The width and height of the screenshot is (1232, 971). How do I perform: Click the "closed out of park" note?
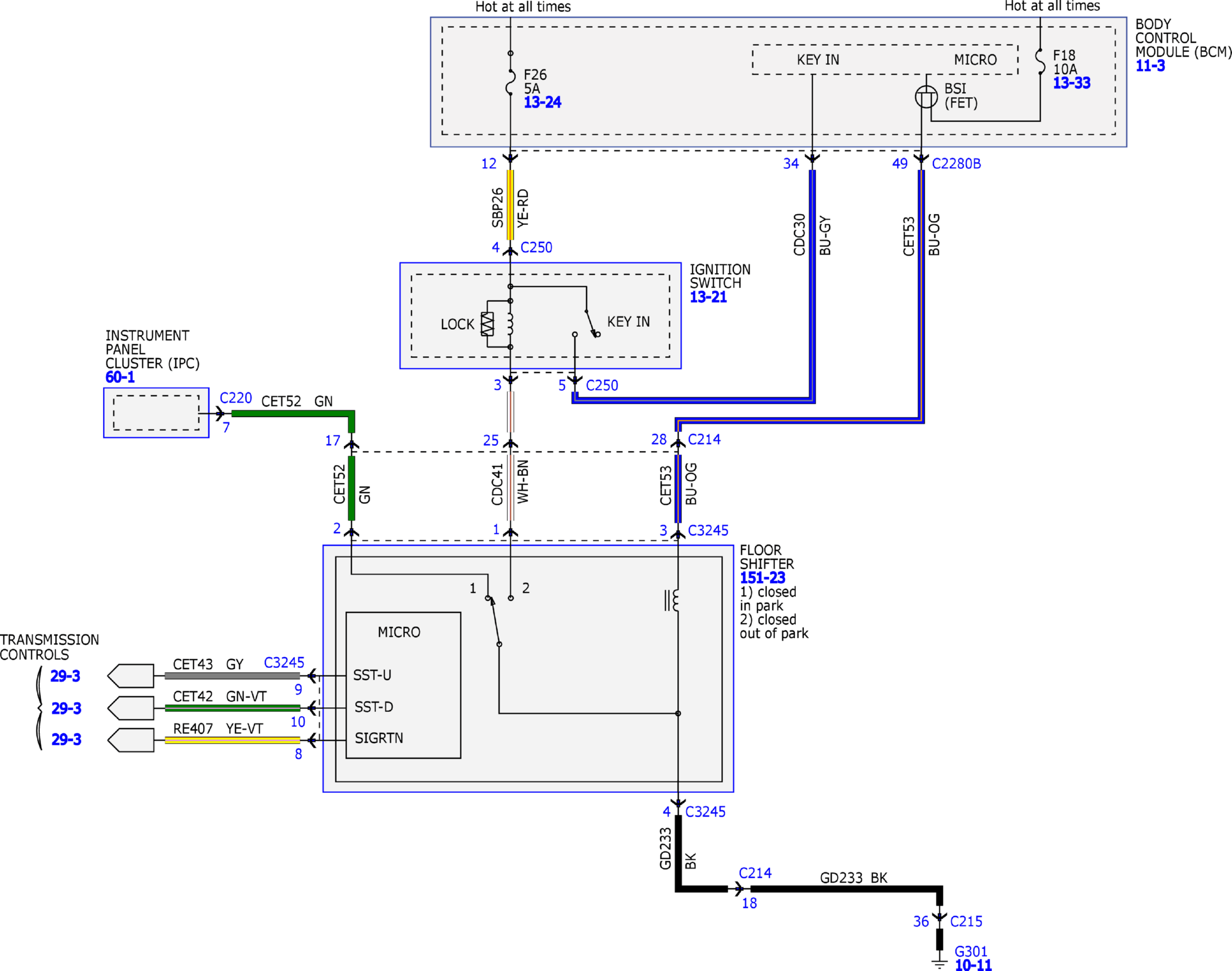pyautogui.click(x=774, y=627)
